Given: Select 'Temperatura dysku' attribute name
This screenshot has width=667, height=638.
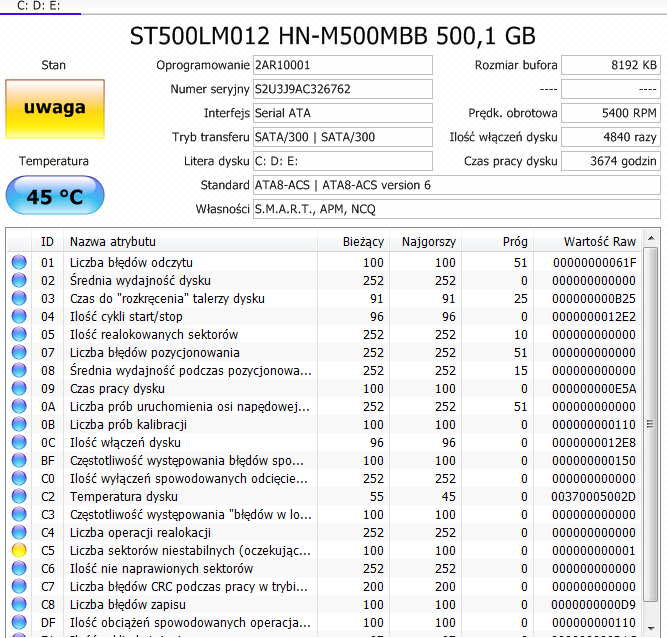Looking at the screenshot, I should point(124,497).
